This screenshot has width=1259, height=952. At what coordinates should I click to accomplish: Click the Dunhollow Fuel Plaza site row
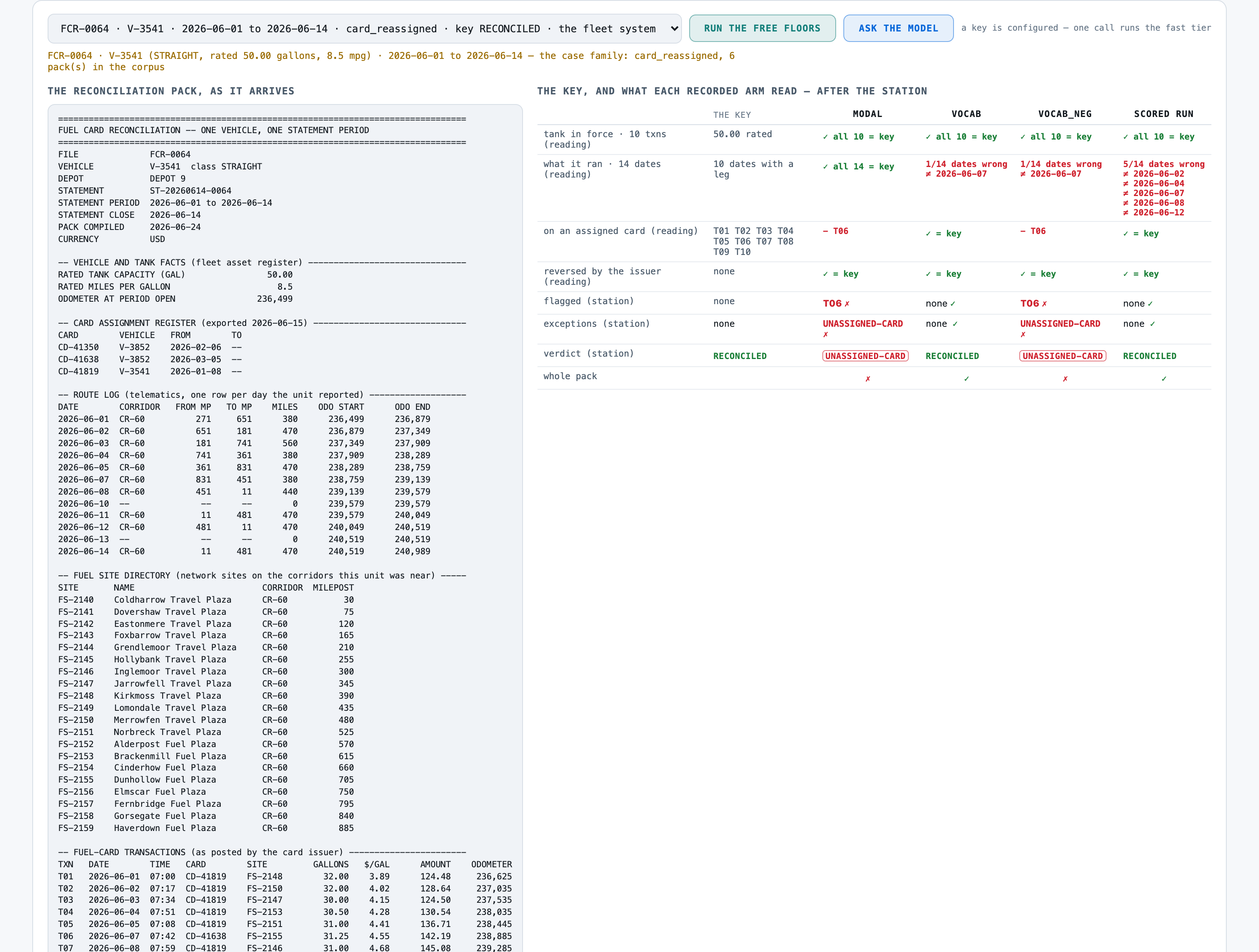tap(206, 780)
